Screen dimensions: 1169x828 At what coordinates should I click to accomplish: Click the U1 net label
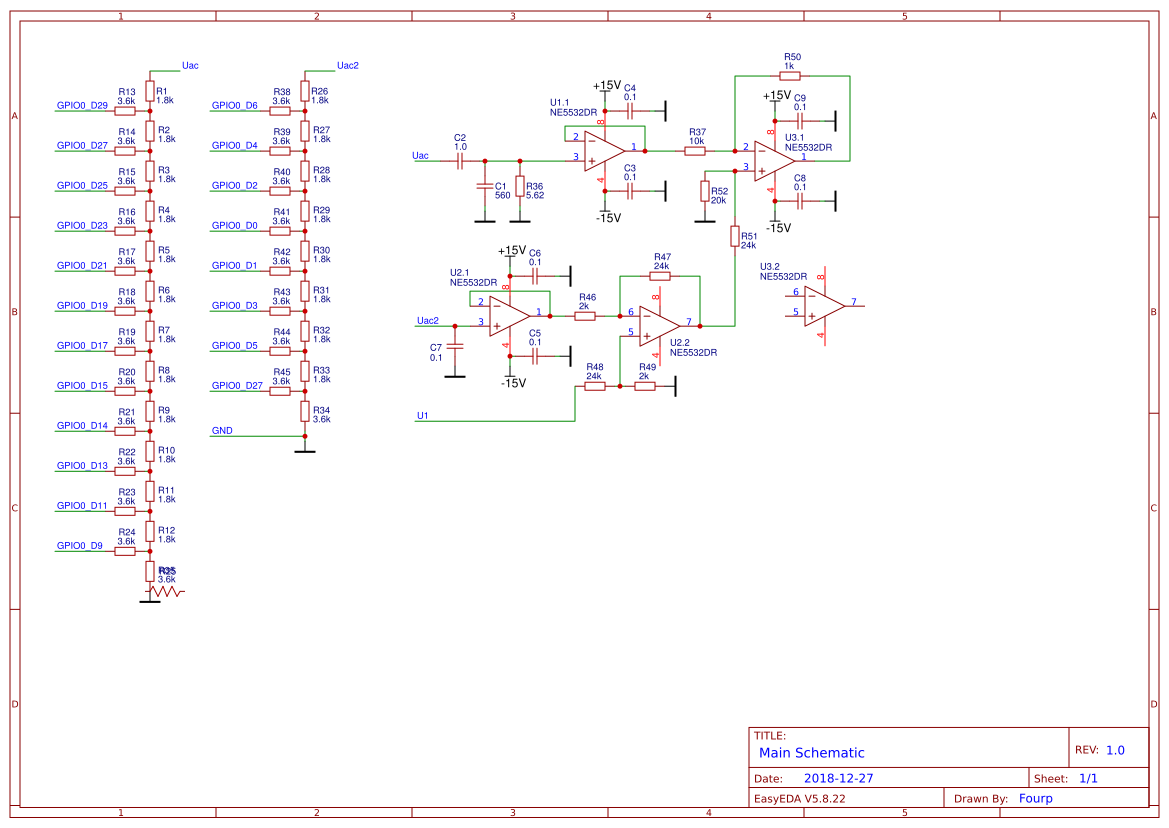point(422,415)
